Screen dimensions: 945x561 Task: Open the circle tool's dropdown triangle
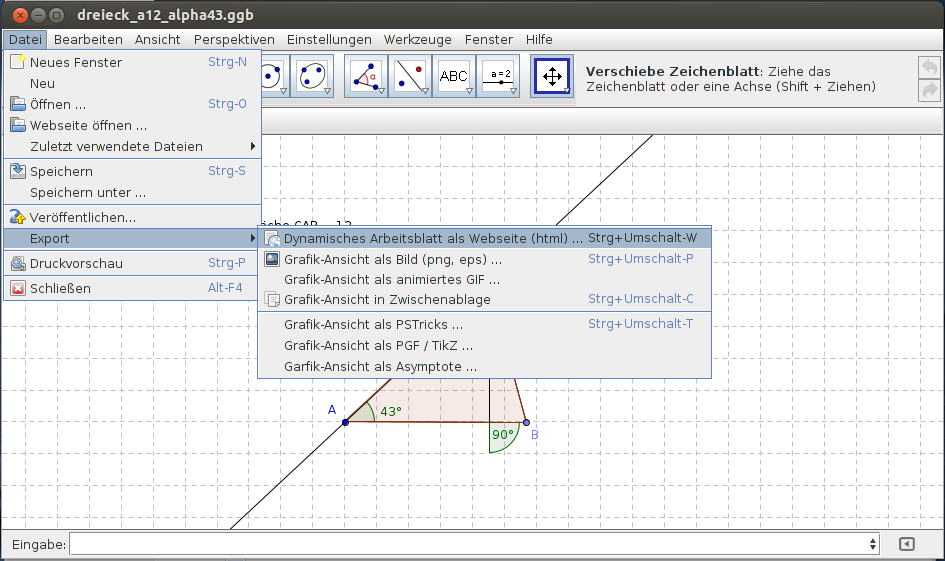pyautogui.click(x=283, y=91)
